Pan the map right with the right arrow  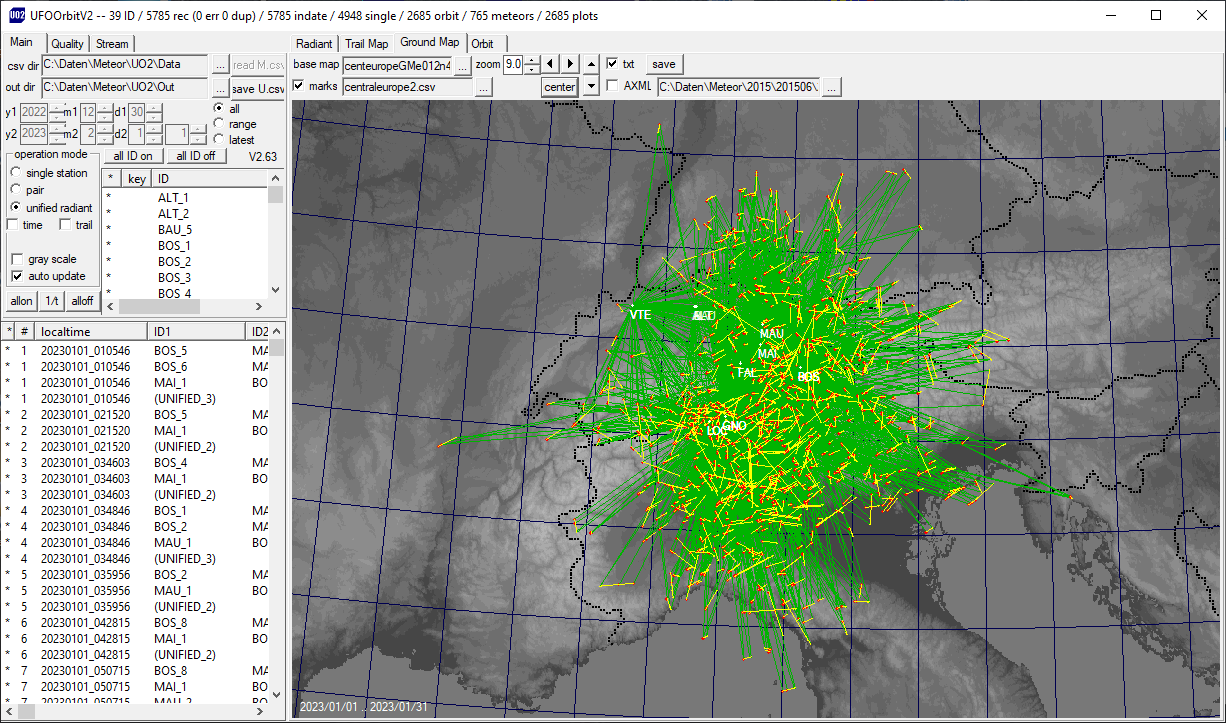point(570,64)
